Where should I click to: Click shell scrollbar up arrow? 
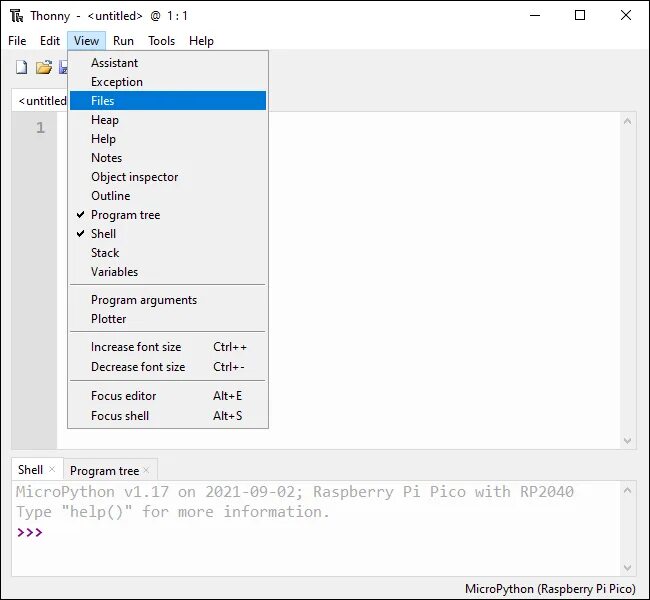coord(628,491)
